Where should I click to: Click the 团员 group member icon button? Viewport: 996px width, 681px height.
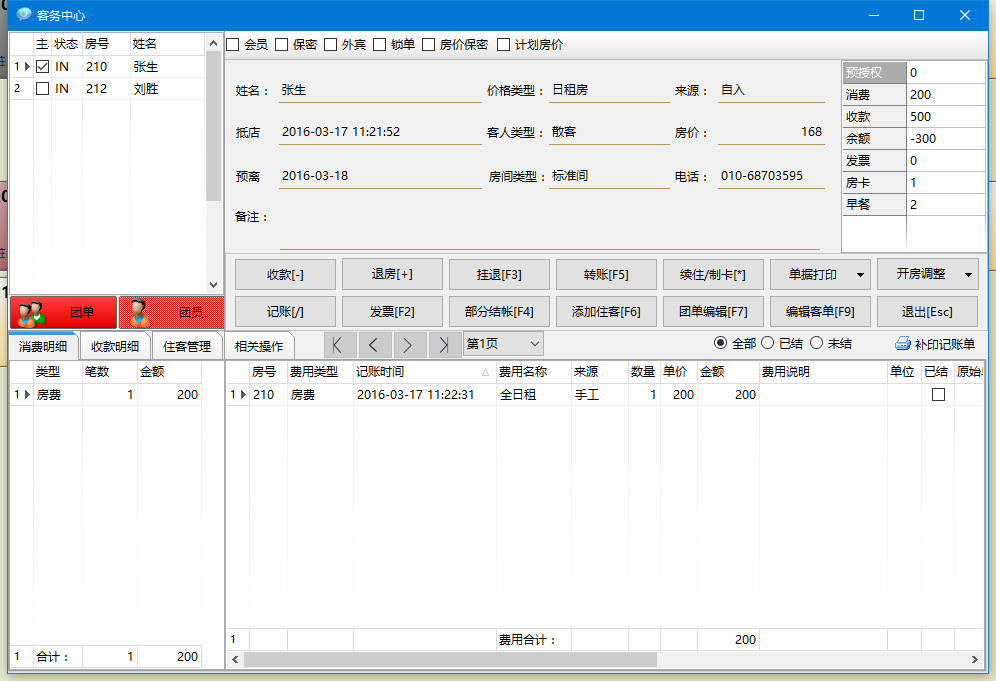(x=142, y=312)
